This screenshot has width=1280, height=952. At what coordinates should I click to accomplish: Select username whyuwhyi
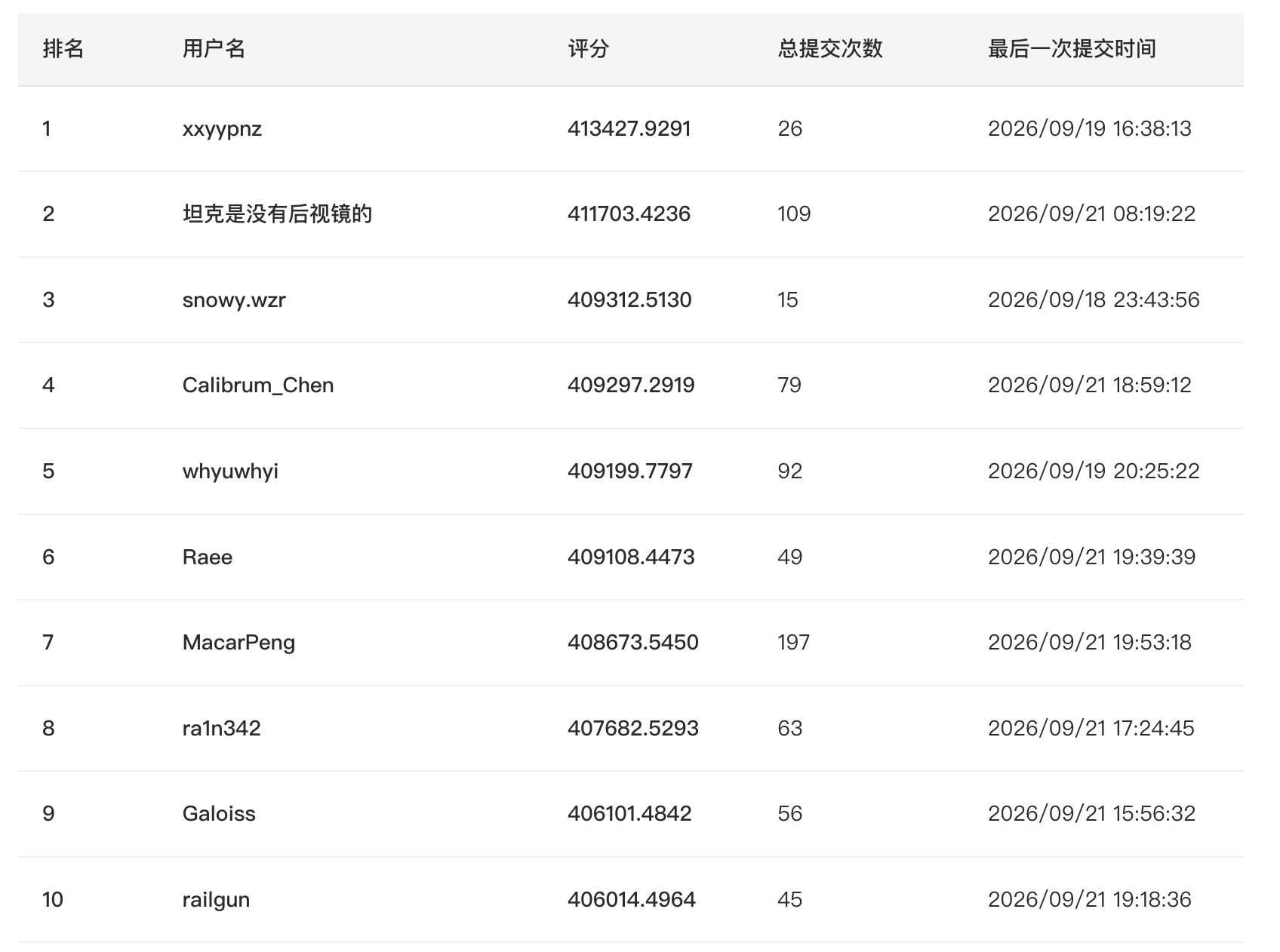pos(230,471)
